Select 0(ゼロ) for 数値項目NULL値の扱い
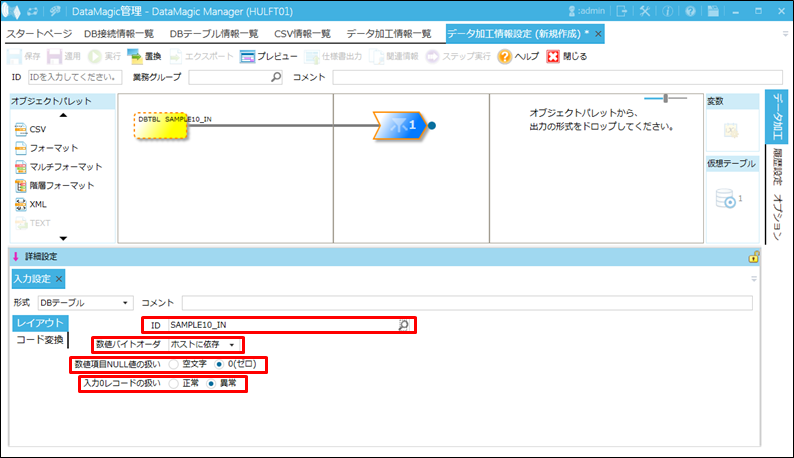The width and height of the screenshot is (794, 458). click(x=219, y=364)
